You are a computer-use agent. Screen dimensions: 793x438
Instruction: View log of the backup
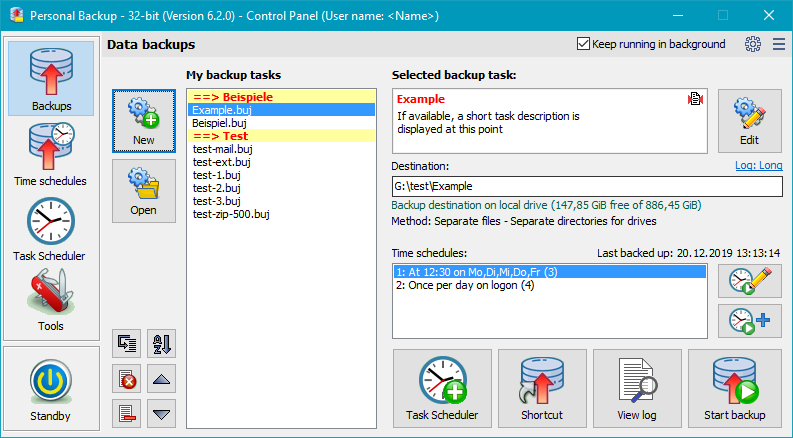point(637,388)
